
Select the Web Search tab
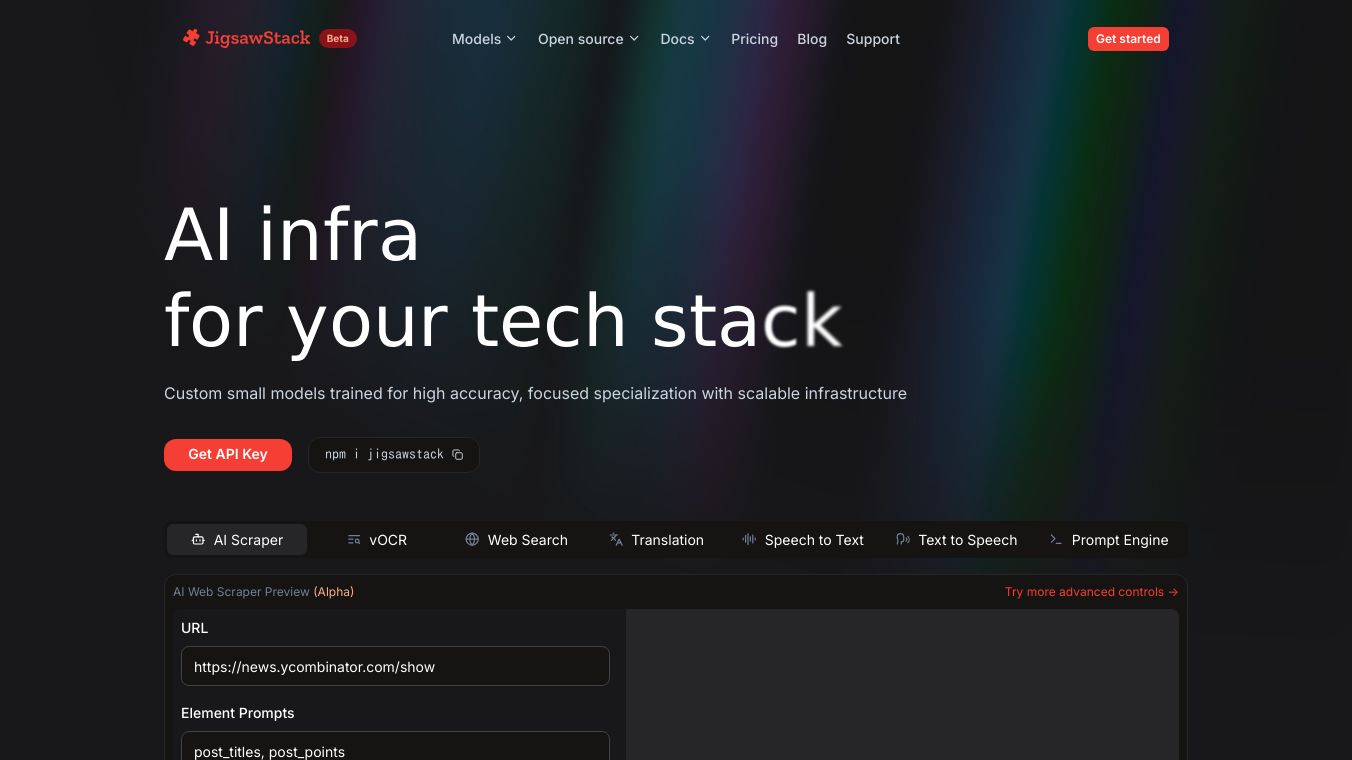pyautogui.click(x=516, y=540)
